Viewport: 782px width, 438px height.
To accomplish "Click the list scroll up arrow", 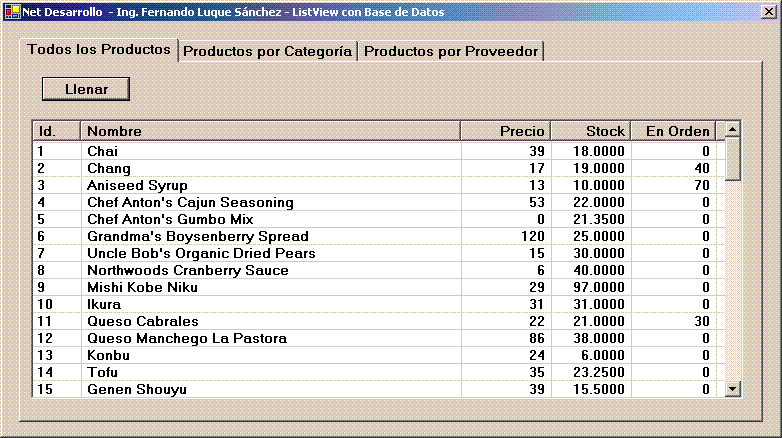I will click(x=732, y=130).
